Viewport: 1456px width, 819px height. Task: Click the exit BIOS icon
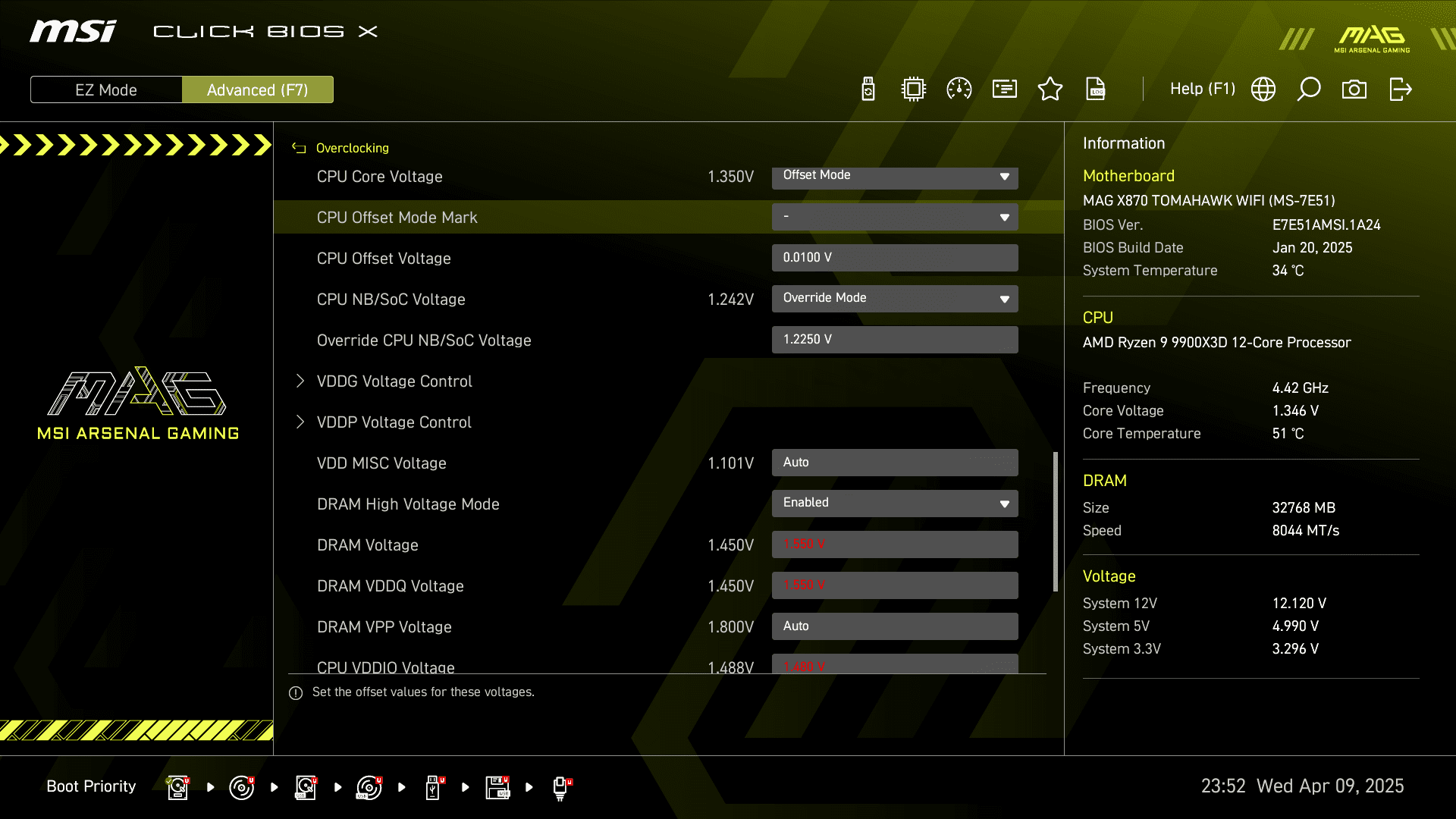(1400, 89)
